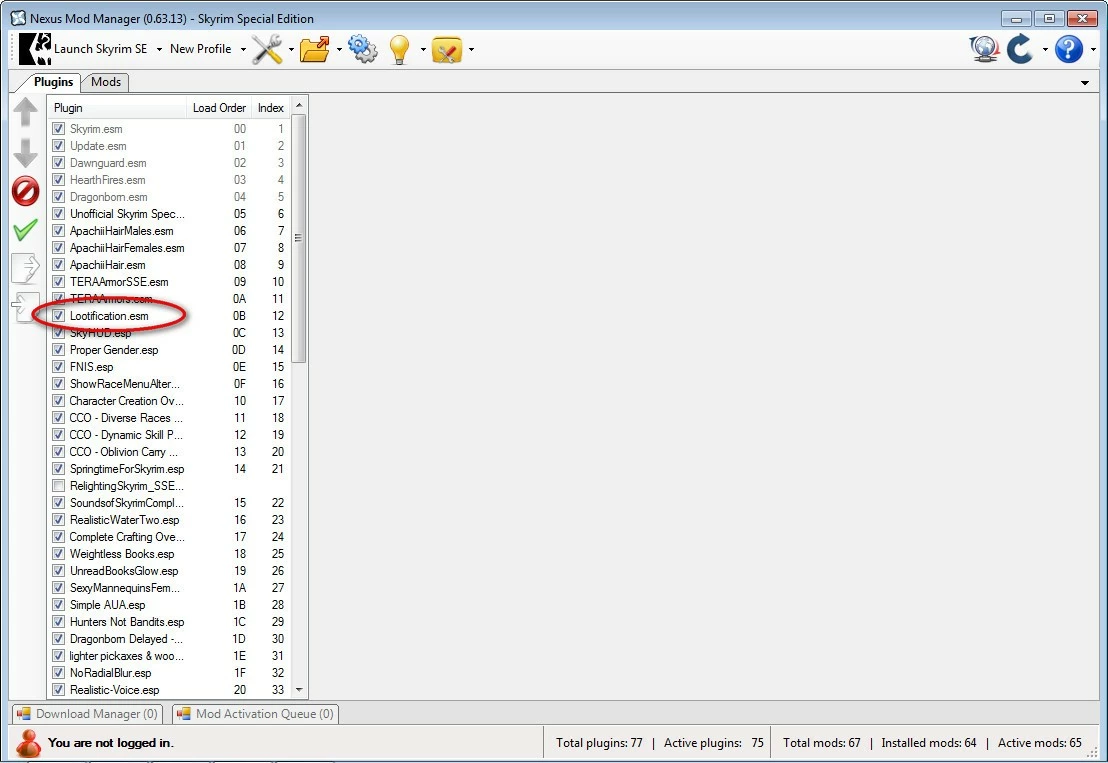Open the update arrow dropdown

coord(1044,49)
